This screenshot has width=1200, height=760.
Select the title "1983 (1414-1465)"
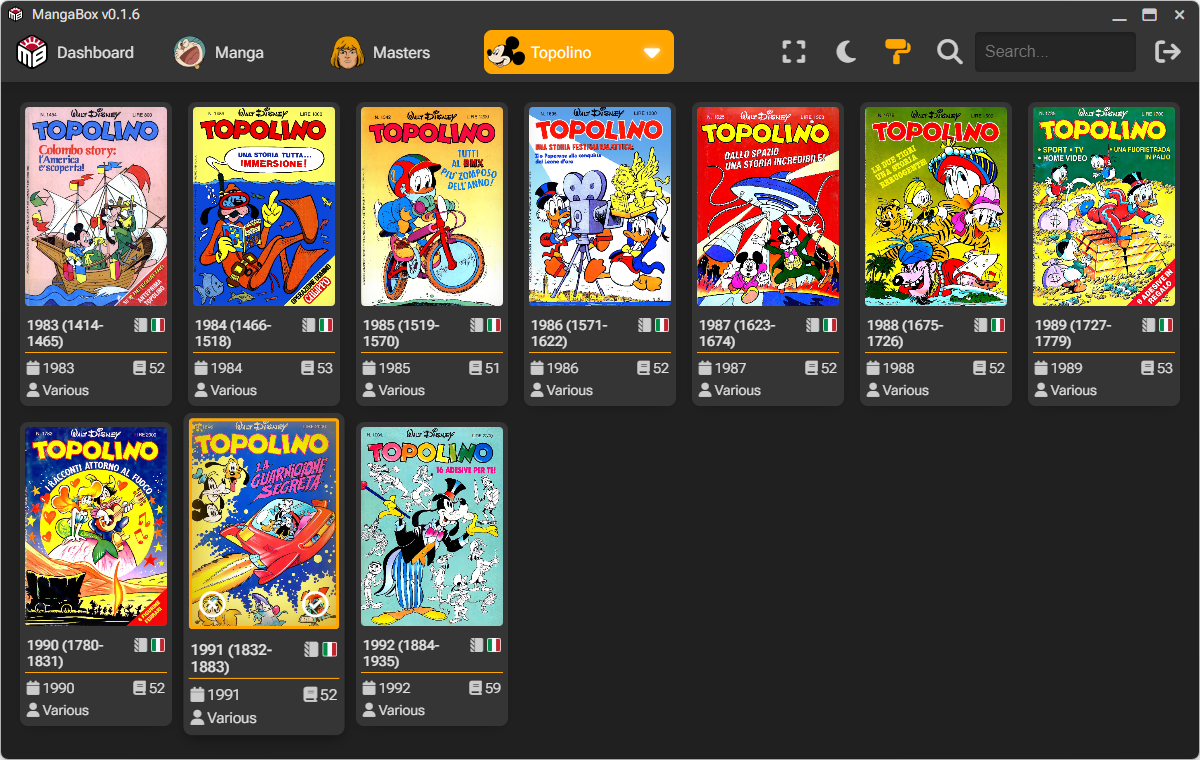tap(67, 333)
